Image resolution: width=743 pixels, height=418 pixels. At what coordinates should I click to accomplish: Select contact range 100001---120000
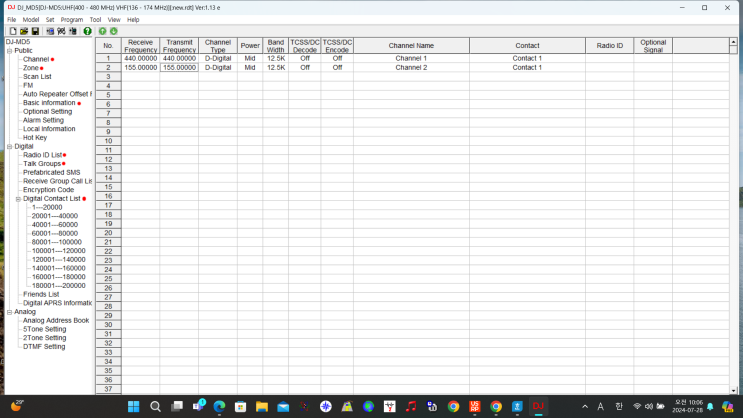click(x=59, y=251)
